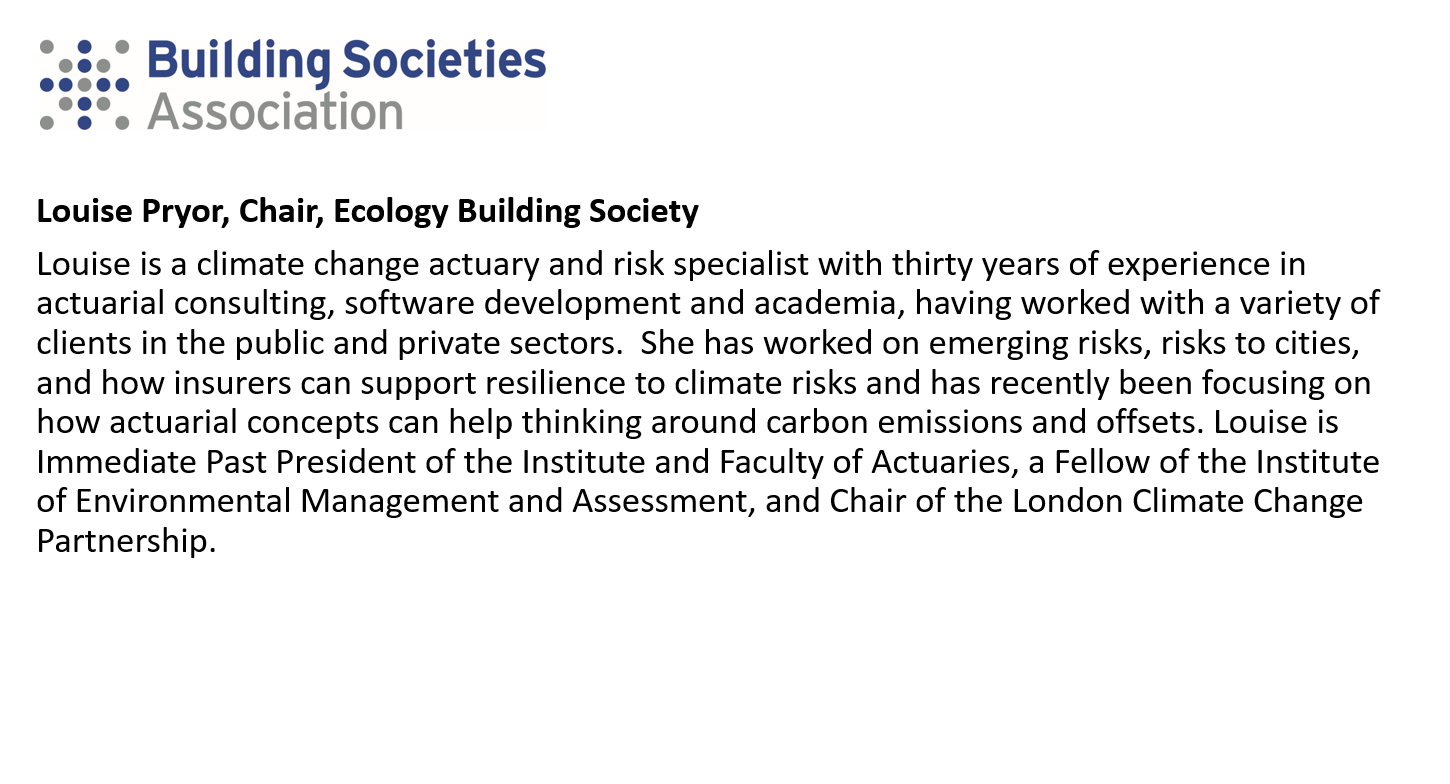Screen dimensions: 1450x784
Task: Click the dotted Building Societies Association logo icon
Action: click(85, 85)
